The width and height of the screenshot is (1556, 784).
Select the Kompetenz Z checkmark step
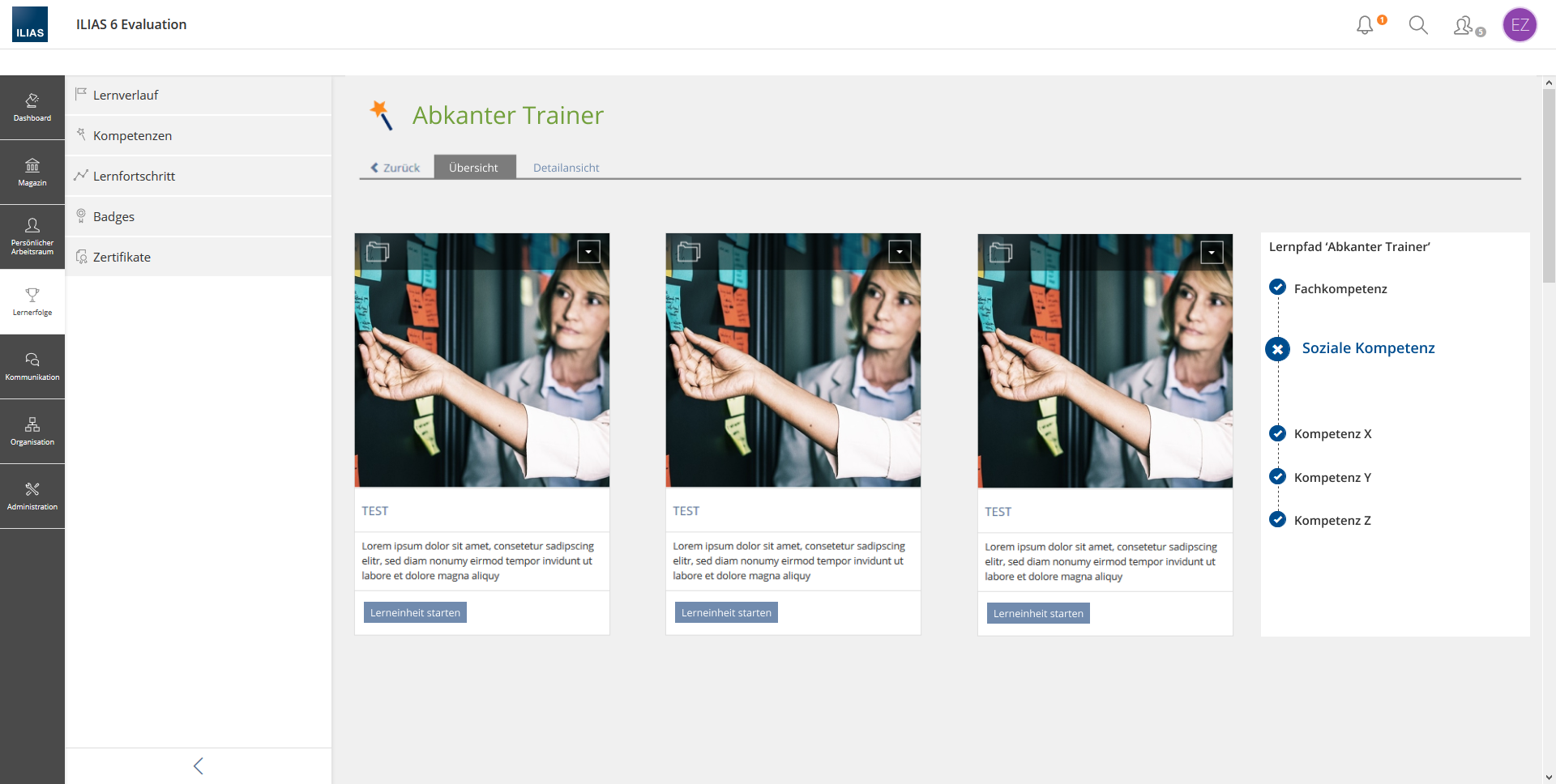tap(1277, 520)
